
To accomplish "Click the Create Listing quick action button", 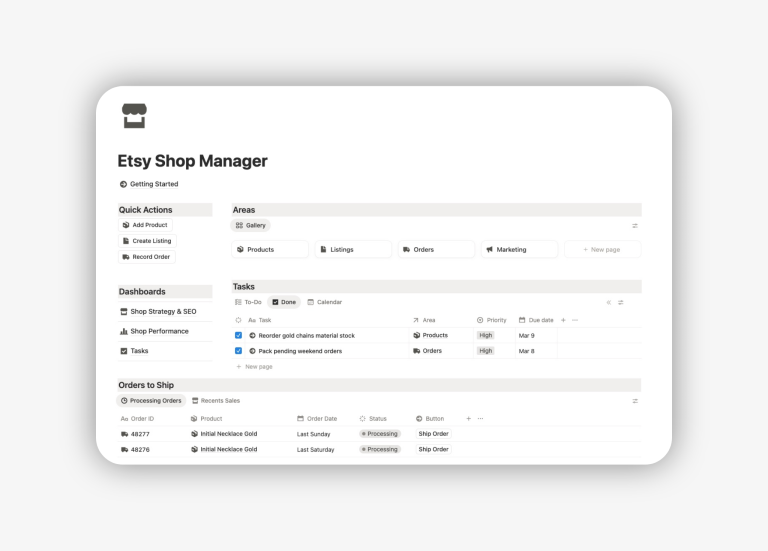I will tap(147, 241).
